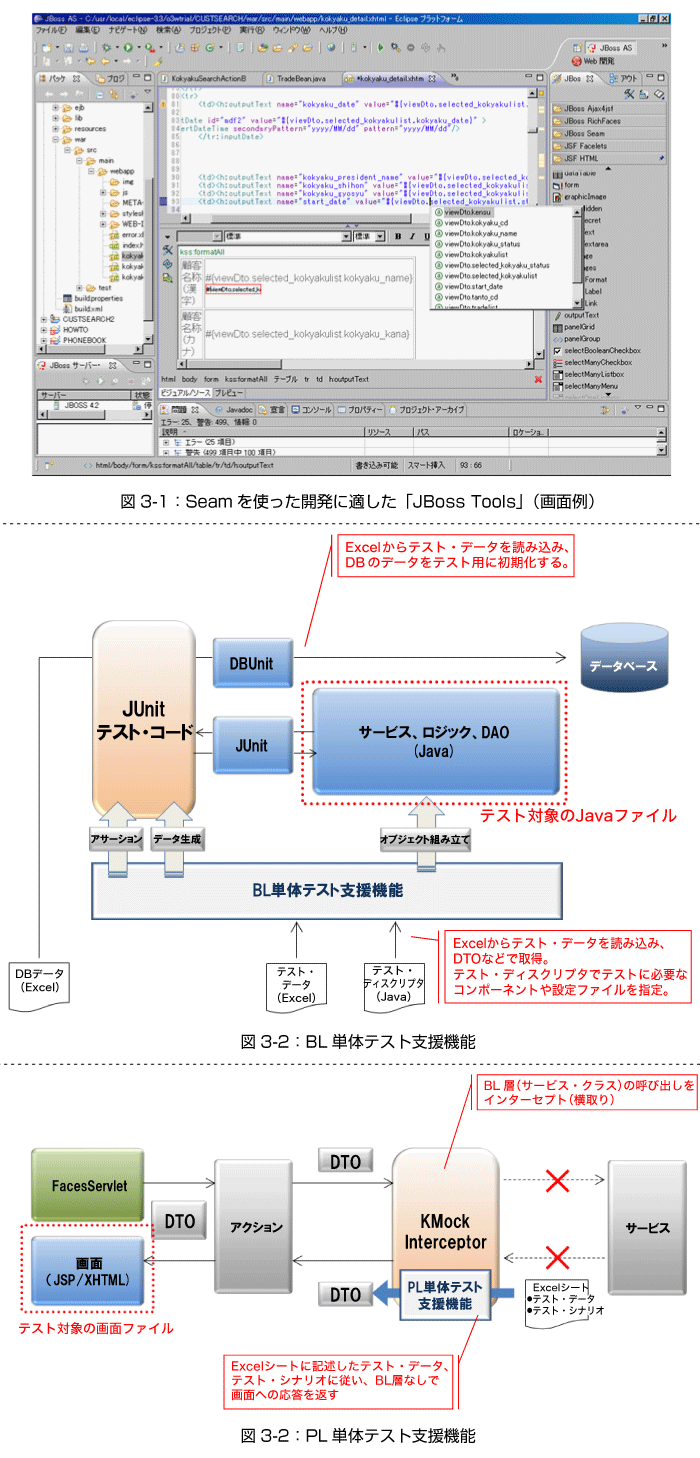Expand the ejb folder in package tree

[55, 107]
